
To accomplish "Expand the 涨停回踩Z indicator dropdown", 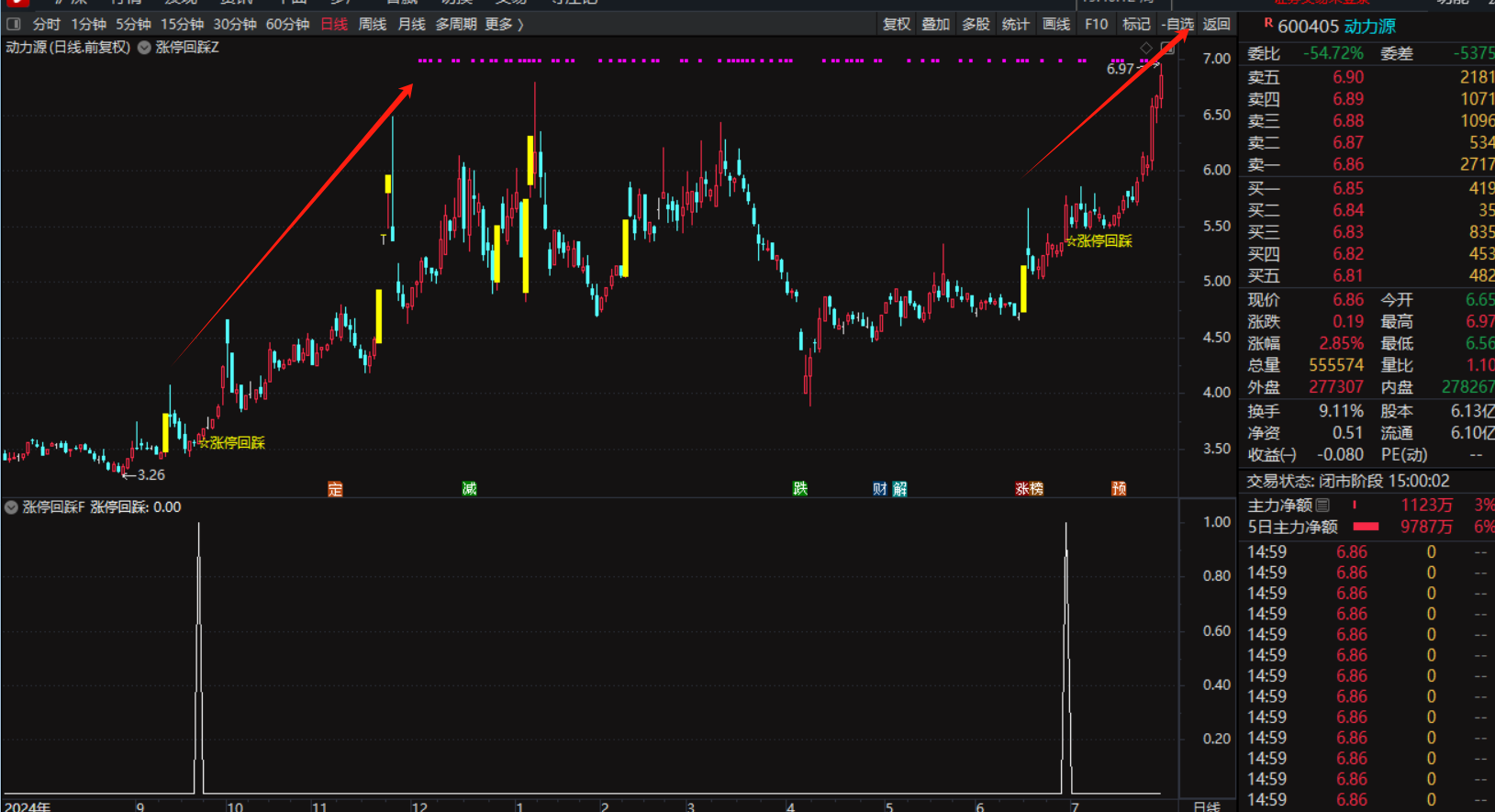I will point(145,48).
